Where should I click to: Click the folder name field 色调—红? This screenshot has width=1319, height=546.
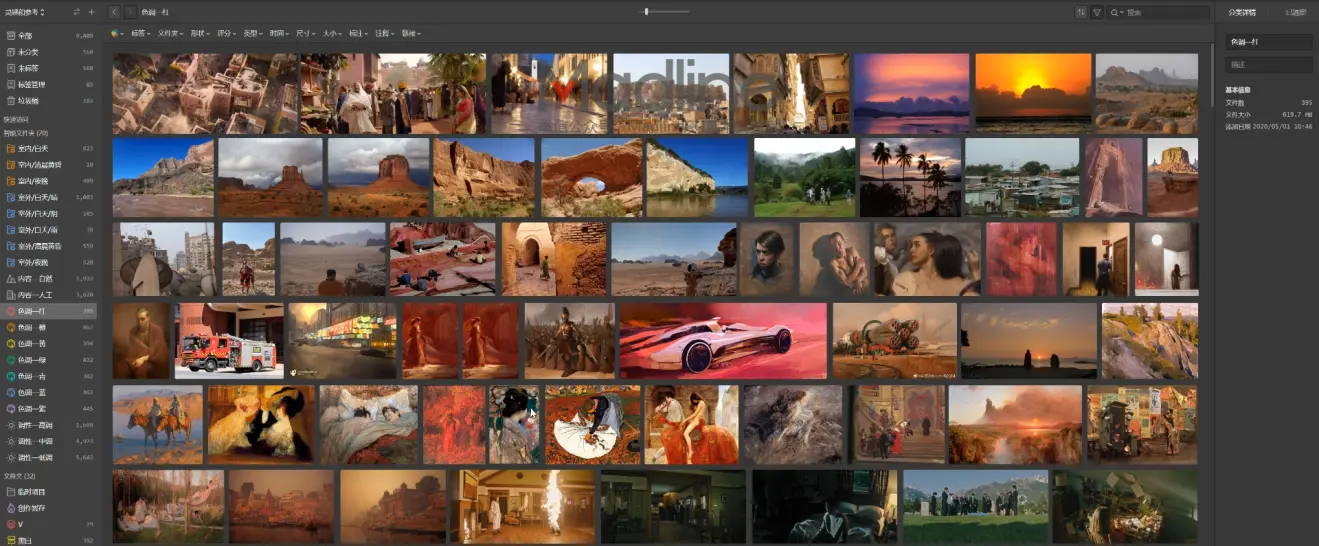1269,42
